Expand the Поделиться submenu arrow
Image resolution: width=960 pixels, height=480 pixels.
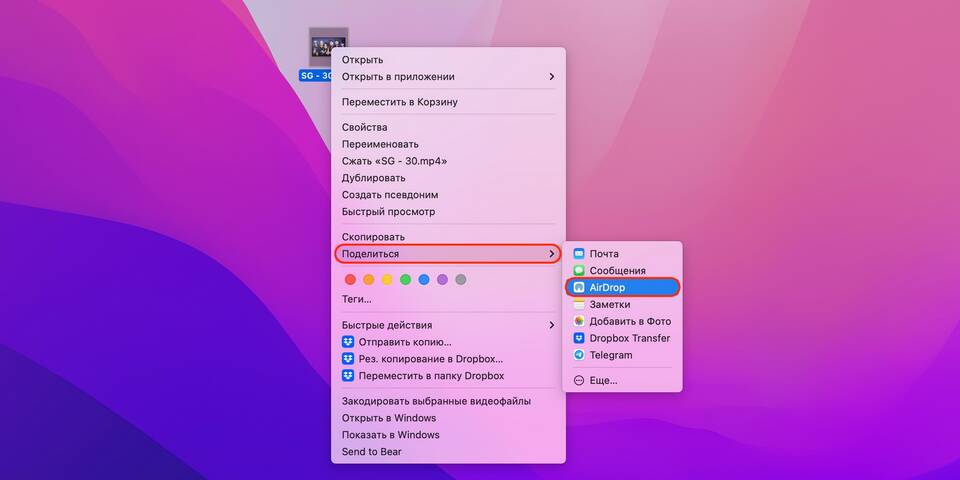tap(552, 253)
